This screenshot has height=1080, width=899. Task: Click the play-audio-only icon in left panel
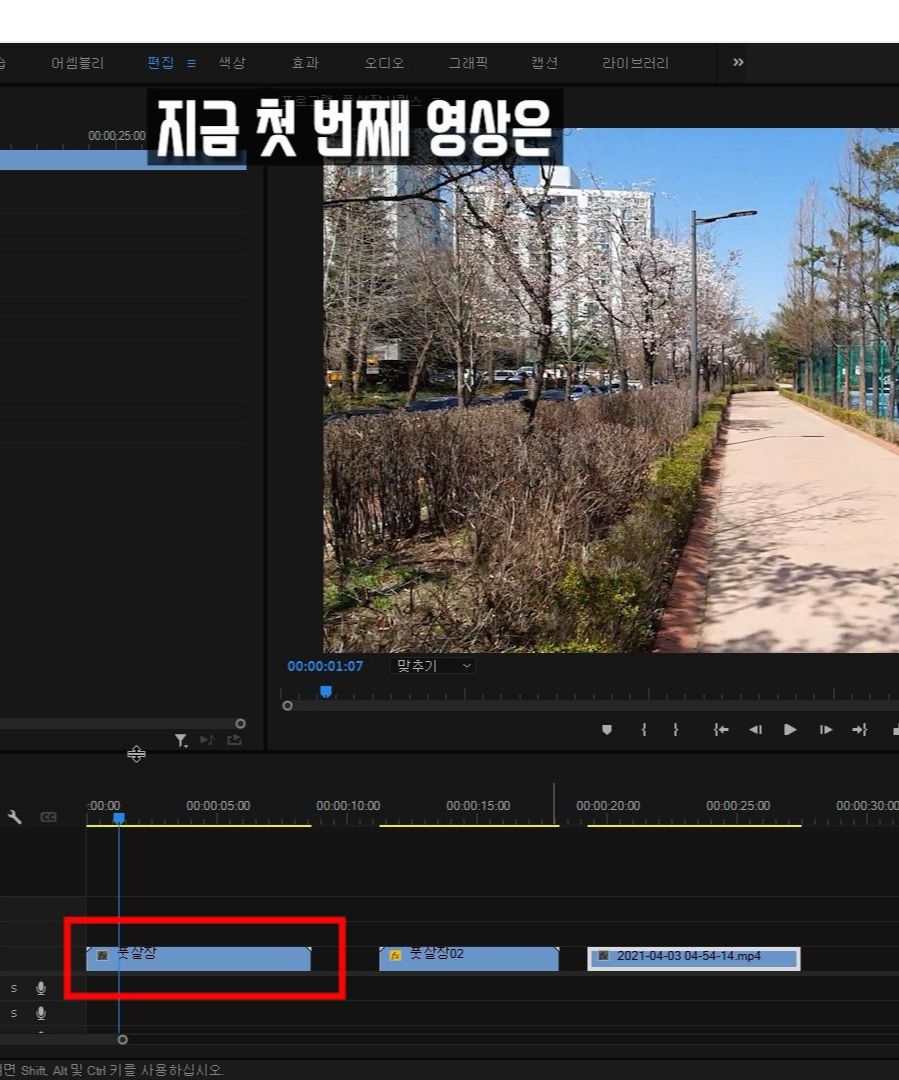[207, 740]
